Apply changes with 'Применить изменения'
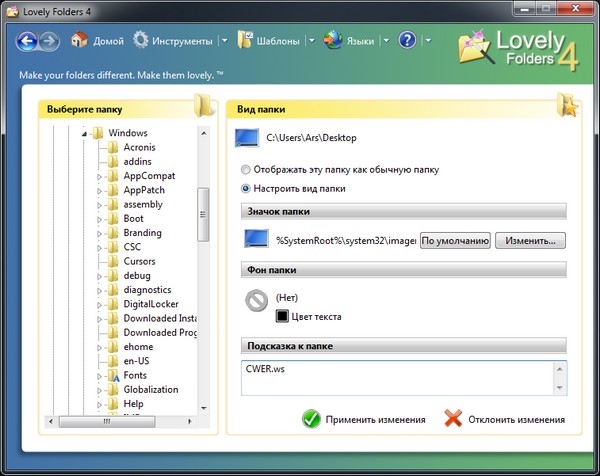Screen dimensions: 600x476 pos(364,420)
